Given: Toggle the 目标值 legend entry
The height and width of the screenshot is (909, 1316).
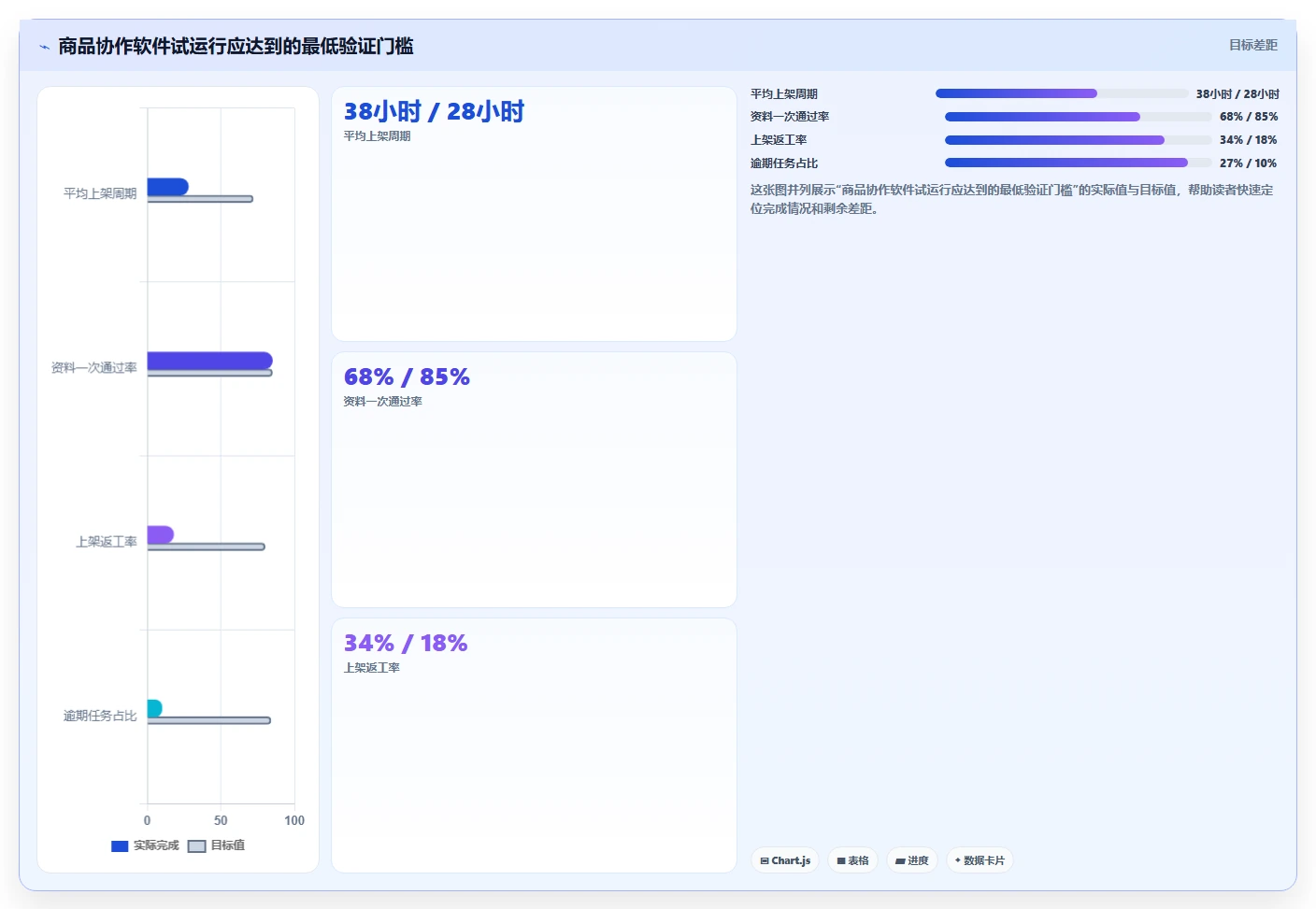Looking at the screenshot, I should tap(217, 845).
